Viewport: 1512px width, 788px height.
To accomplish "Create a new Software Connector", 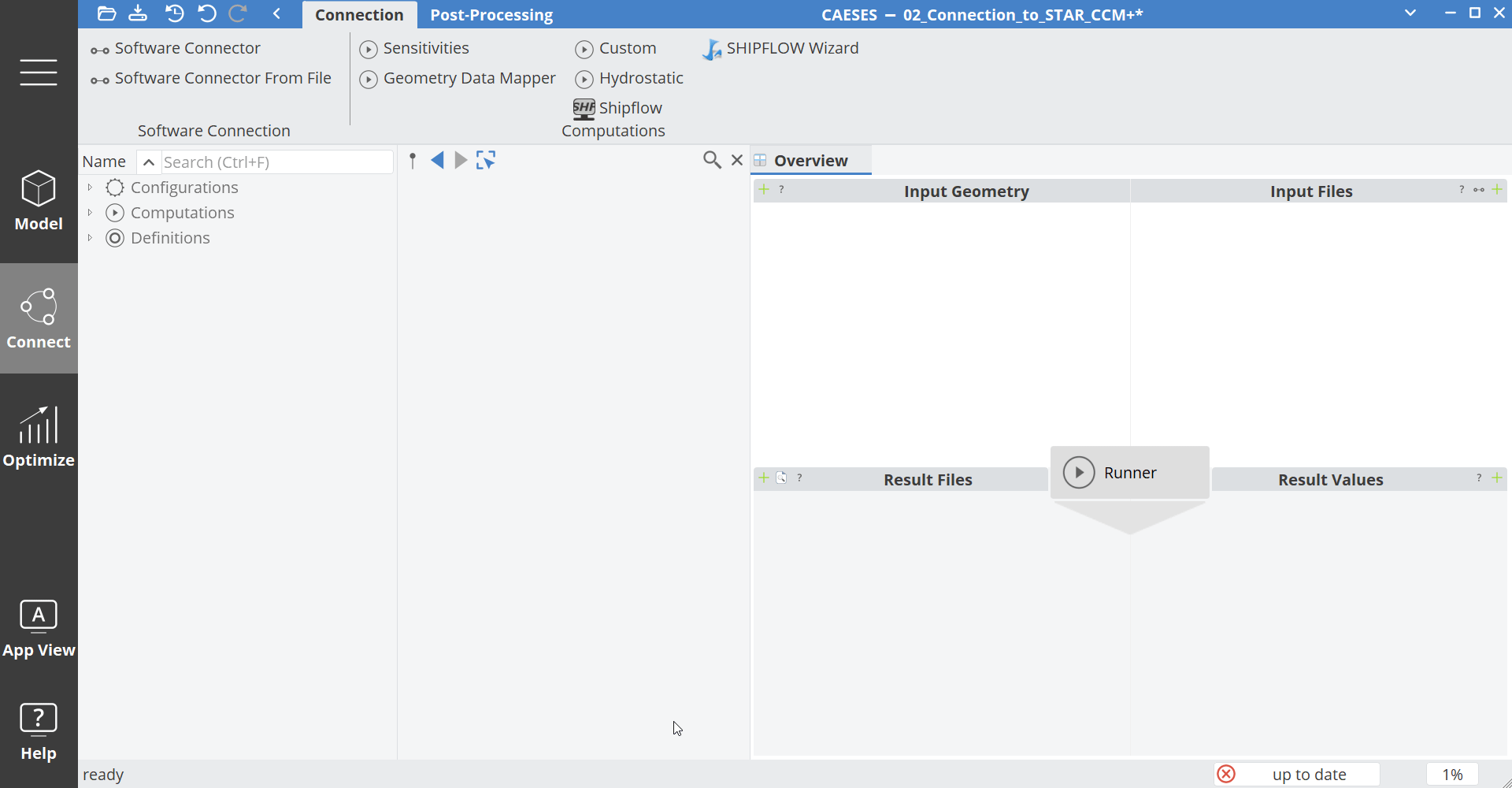I will [x=176, y=49].
